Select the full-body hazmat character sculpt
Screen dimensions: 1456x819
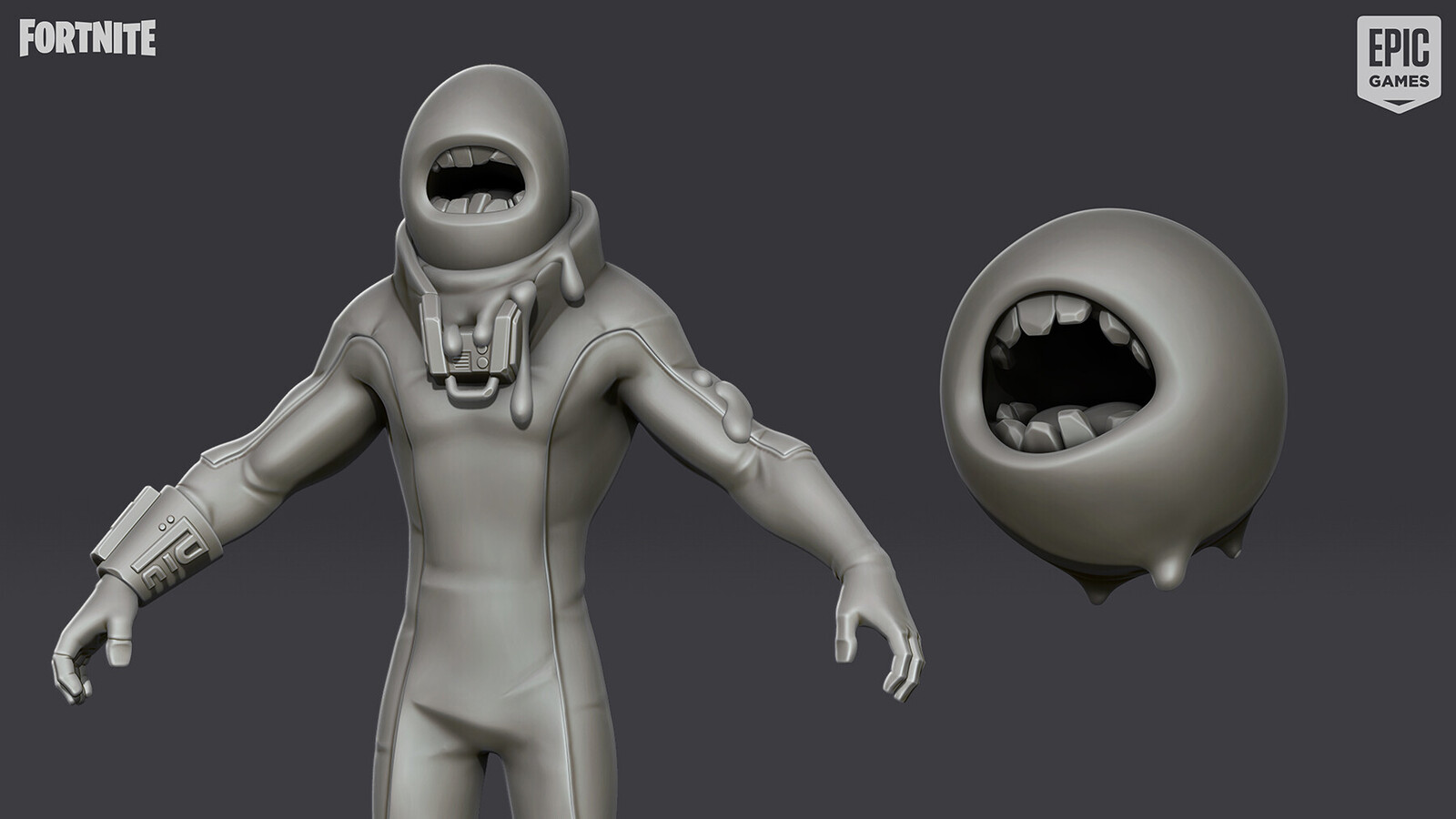[488, 442]
